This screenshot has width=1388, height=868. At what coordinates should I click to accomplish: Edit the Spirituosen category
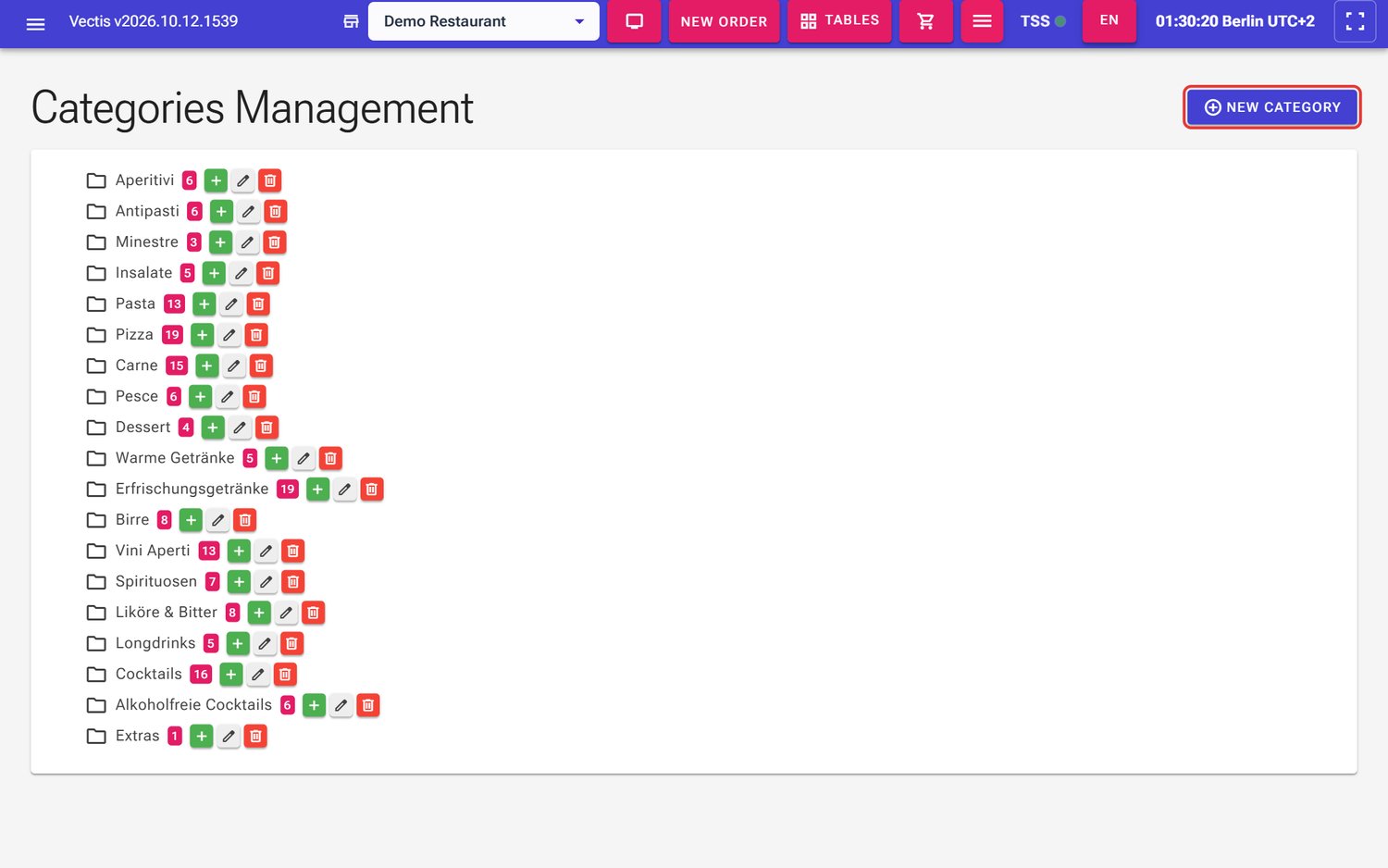click(266, 582)
